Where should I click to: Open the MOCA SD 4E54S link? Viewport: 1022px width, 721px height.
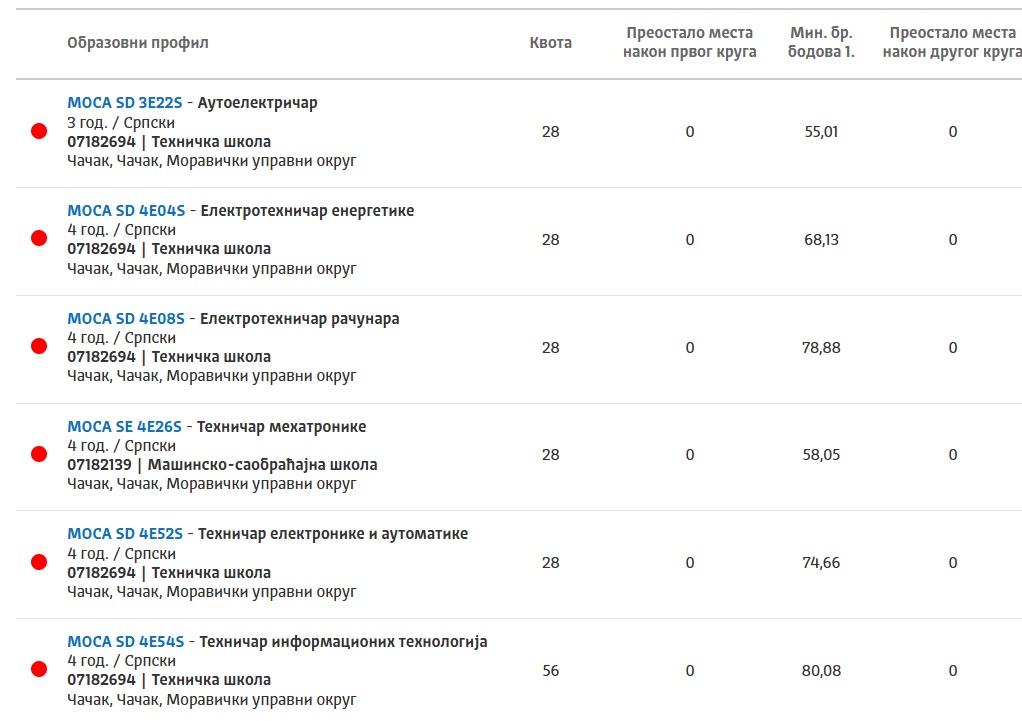click(x=126, y=641)
